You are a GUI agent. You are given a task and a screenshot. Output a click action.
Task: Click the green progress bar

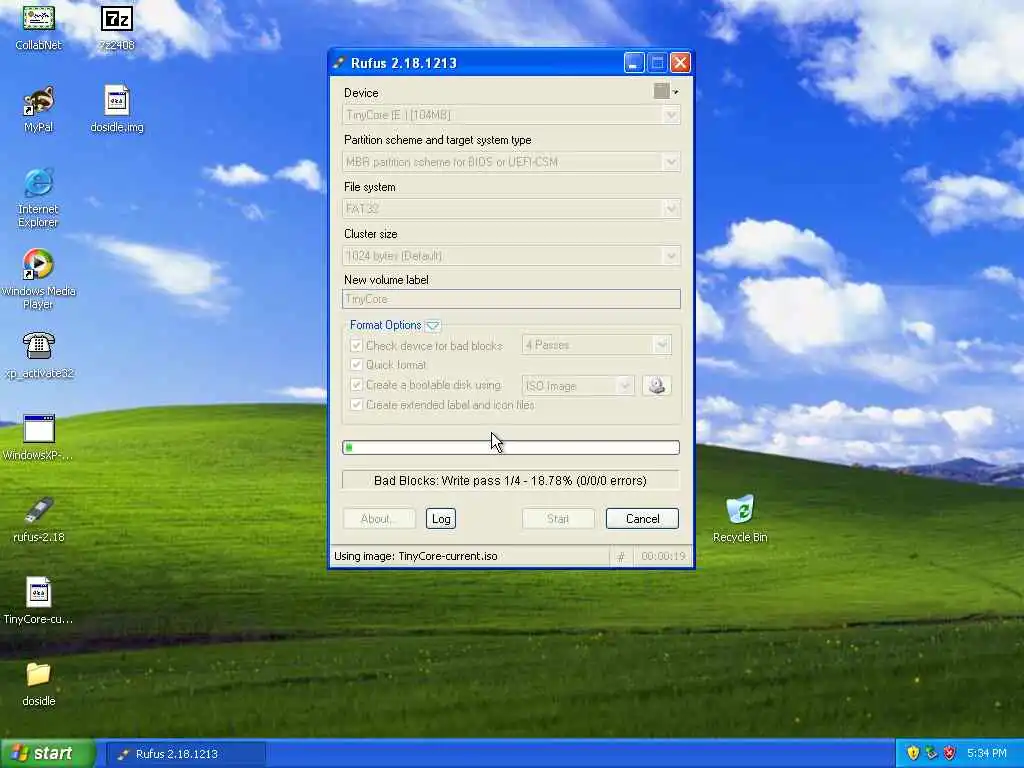tap(511, 447)
